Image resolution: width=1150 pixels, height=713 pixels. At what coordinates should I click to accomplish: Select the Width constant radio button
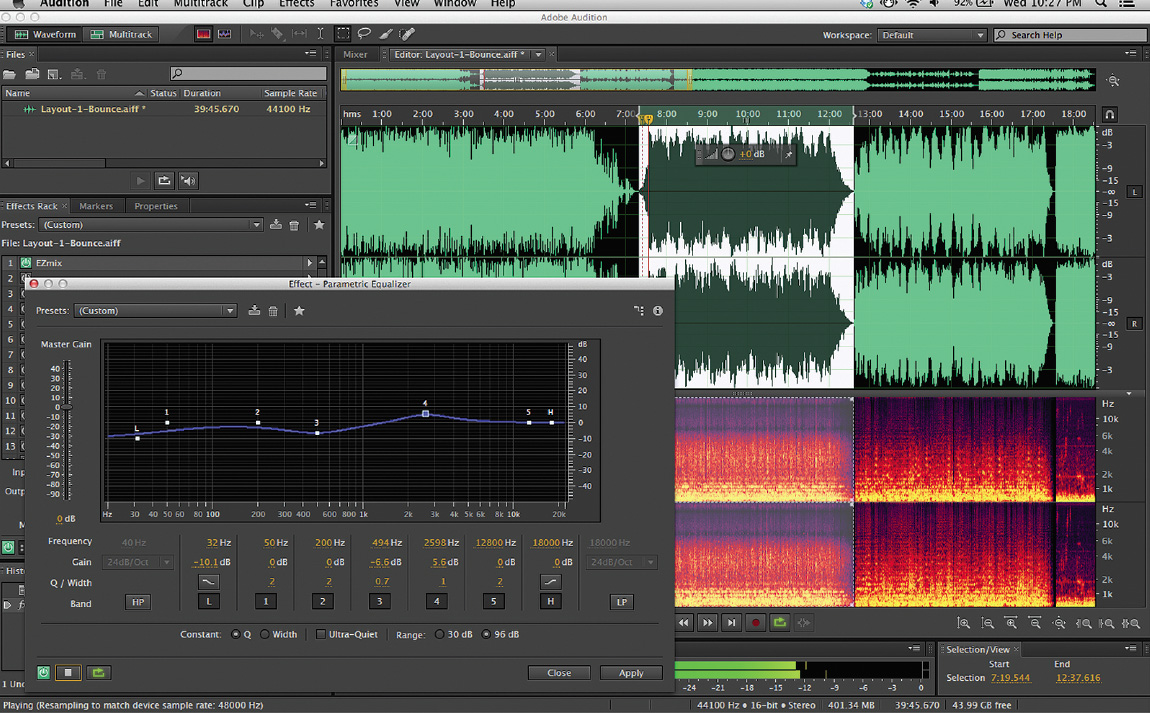[265, 633]
